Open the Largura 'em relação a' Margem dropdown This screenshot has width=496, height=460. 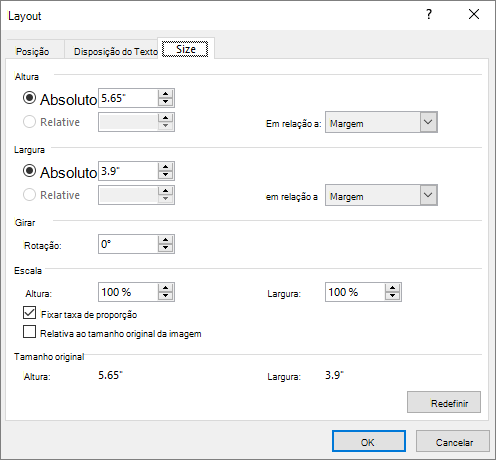pos(381,195)
